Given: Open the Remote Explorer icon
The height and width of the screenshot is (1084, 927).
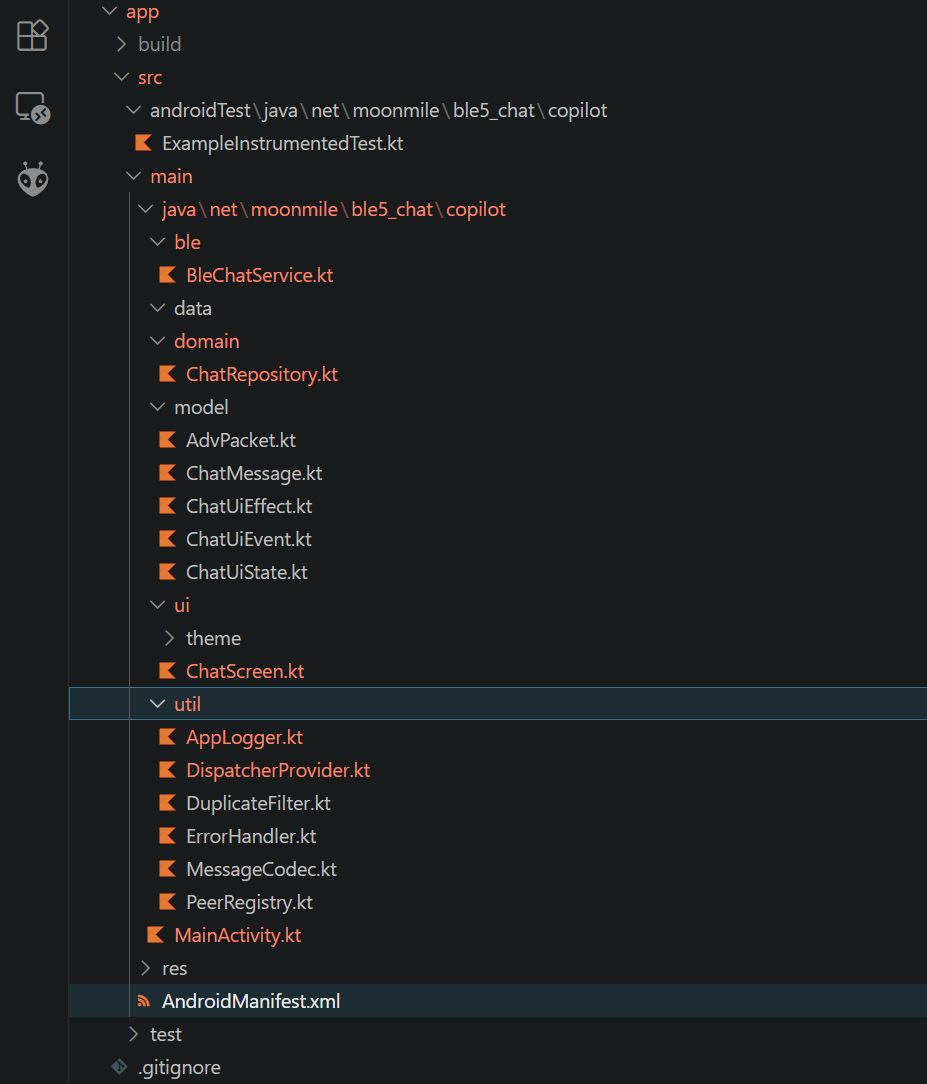Looking at the screenshot, I should click(33, 108).
